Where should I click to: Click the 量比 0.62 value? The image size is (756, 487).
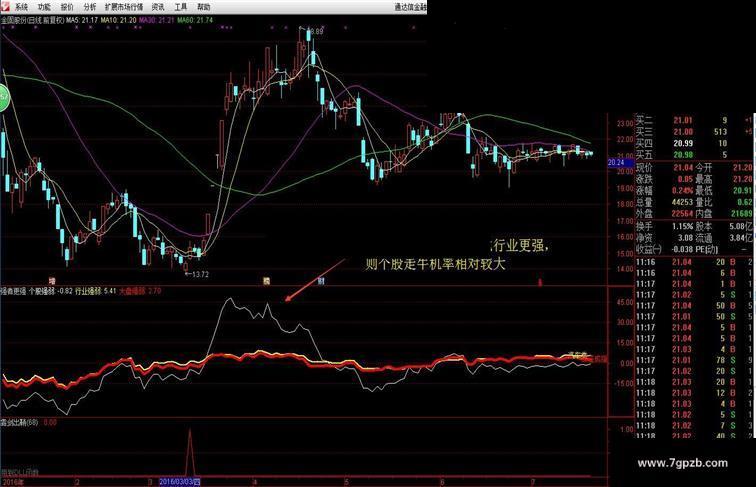point(744,202)
